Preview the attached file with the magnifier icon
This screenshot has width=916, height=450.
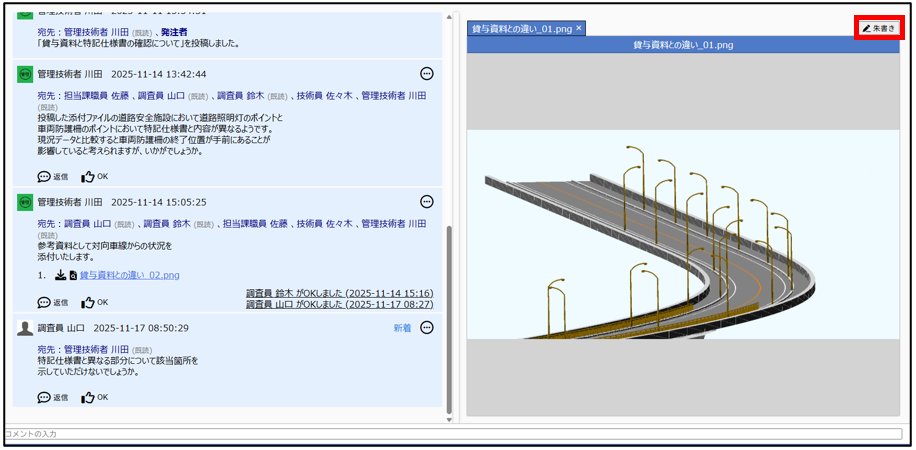(x=73, y=275)
